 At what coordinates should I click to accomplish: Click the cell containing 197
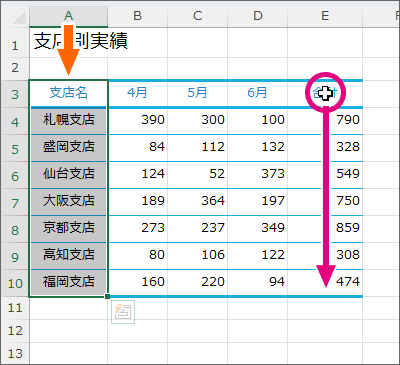pyautogui.click(x=258, y=202)
